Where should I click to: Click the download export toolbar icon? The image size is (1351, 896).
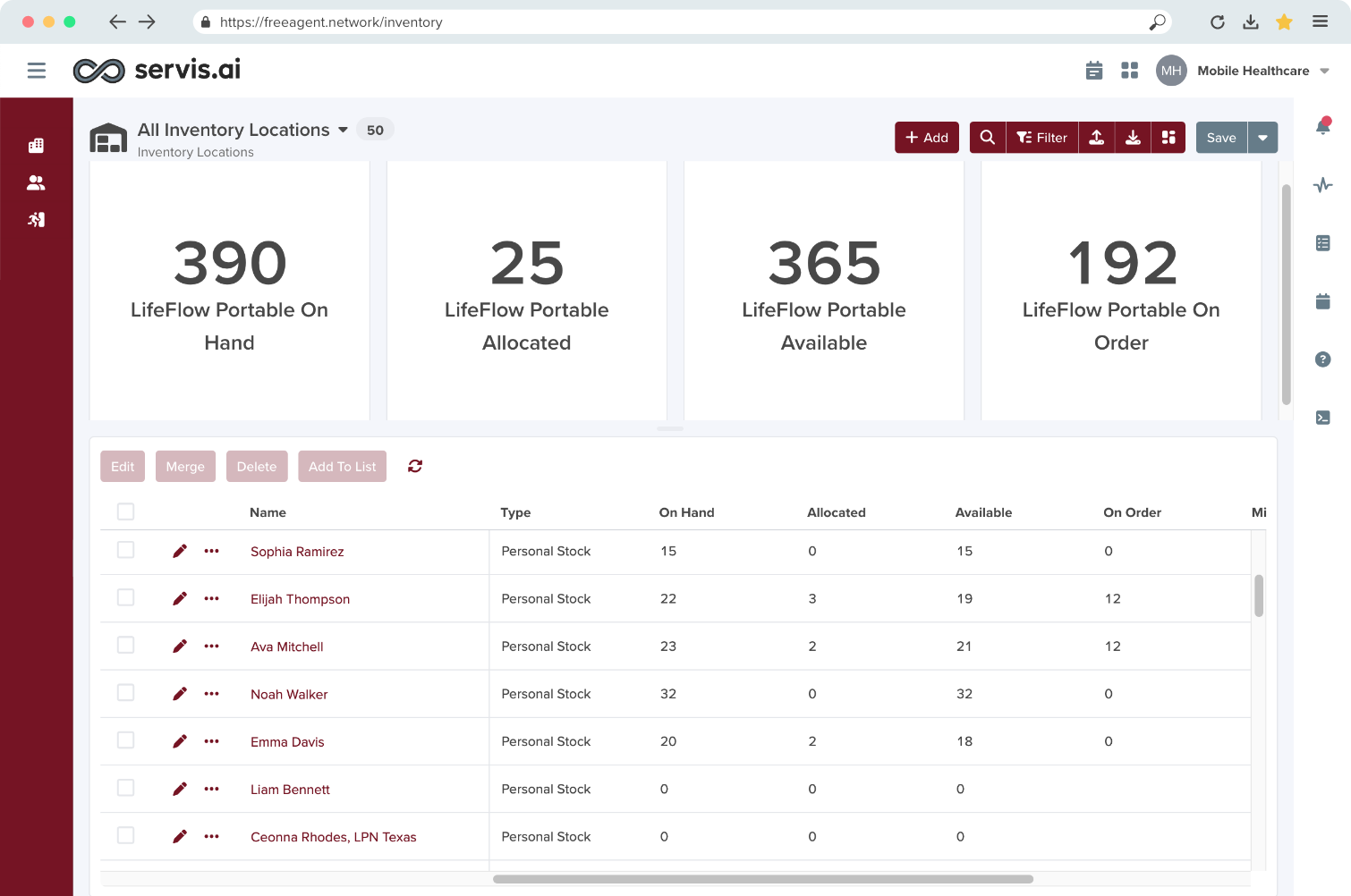pyautogui.click(x=1133, y=138)
